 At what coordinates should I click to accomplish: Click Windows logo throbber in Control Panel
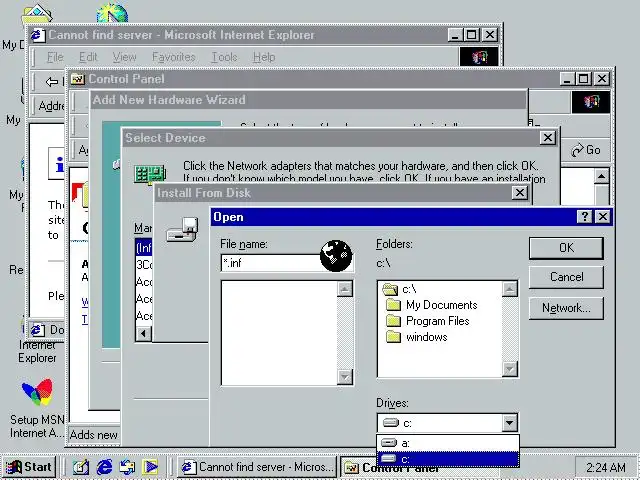click(x=591, y=102)
